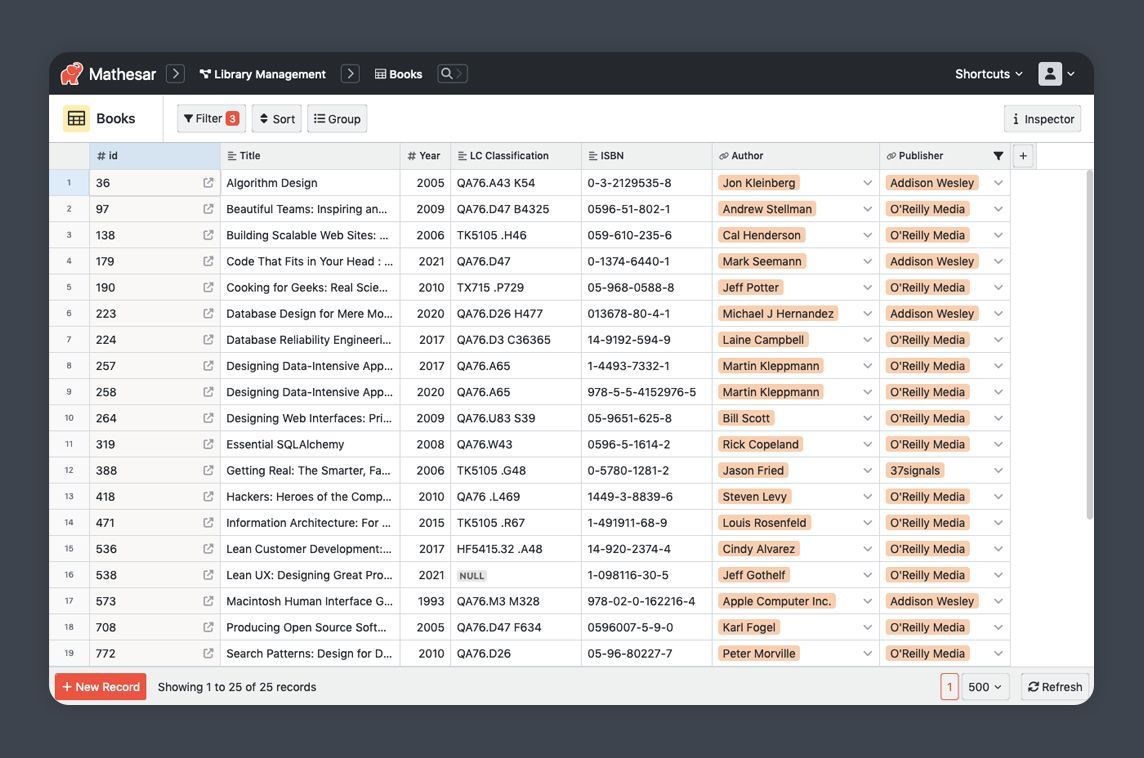Open author dropdown for Jon Kleinberg

[x=867, y=183]
